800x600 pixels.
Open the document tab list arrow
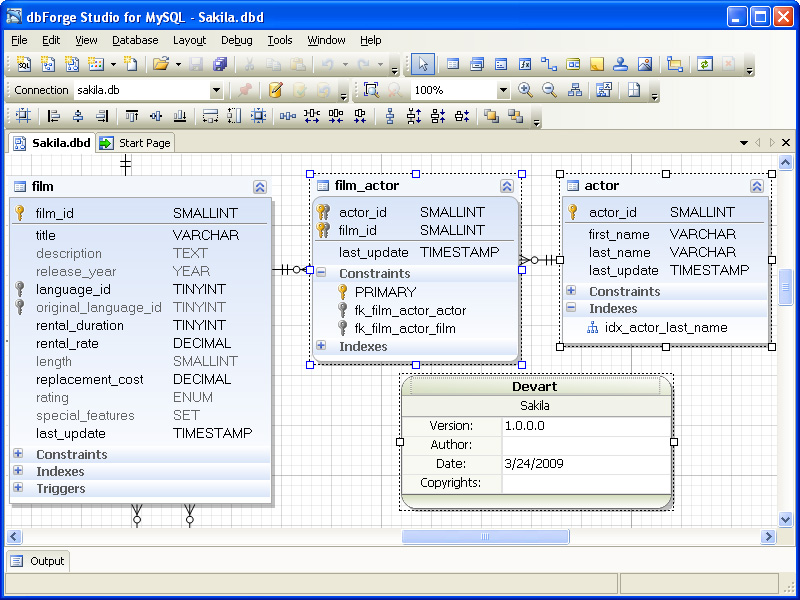click(744, 143)
